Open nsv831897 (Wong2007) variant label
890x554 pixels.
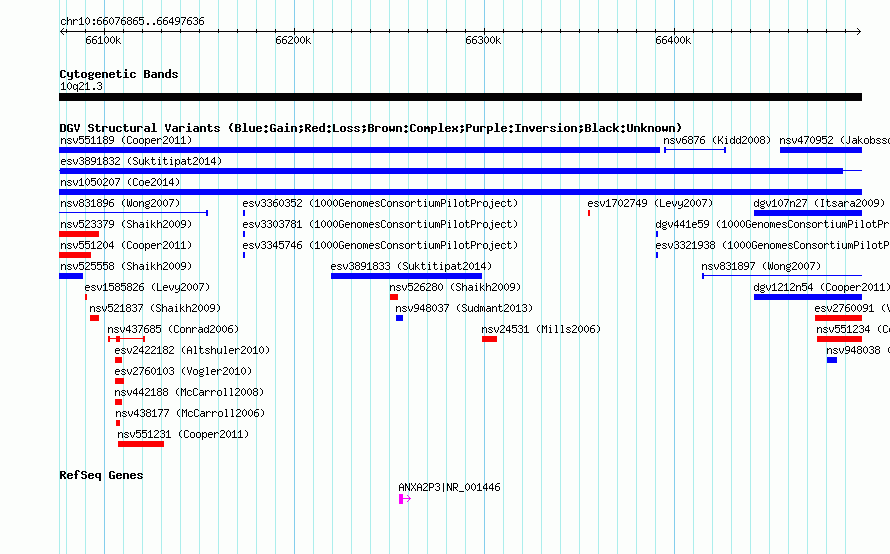(761, 266)
